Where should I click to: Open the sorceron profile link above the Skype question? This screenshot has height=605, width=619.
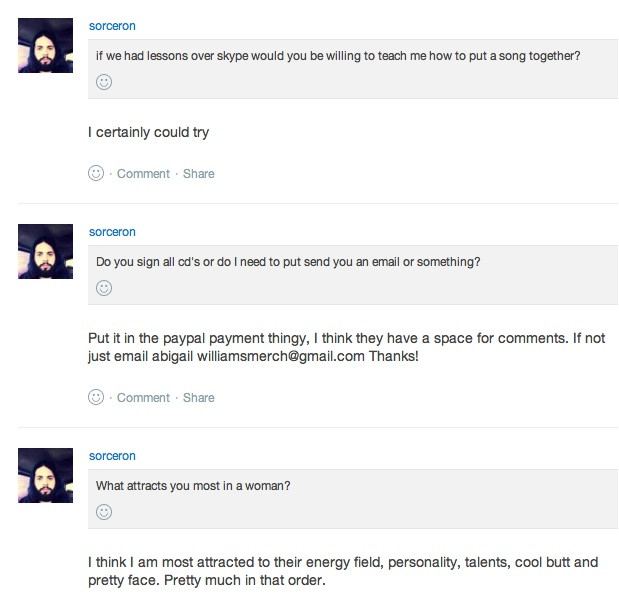click(x=112, y=26)
